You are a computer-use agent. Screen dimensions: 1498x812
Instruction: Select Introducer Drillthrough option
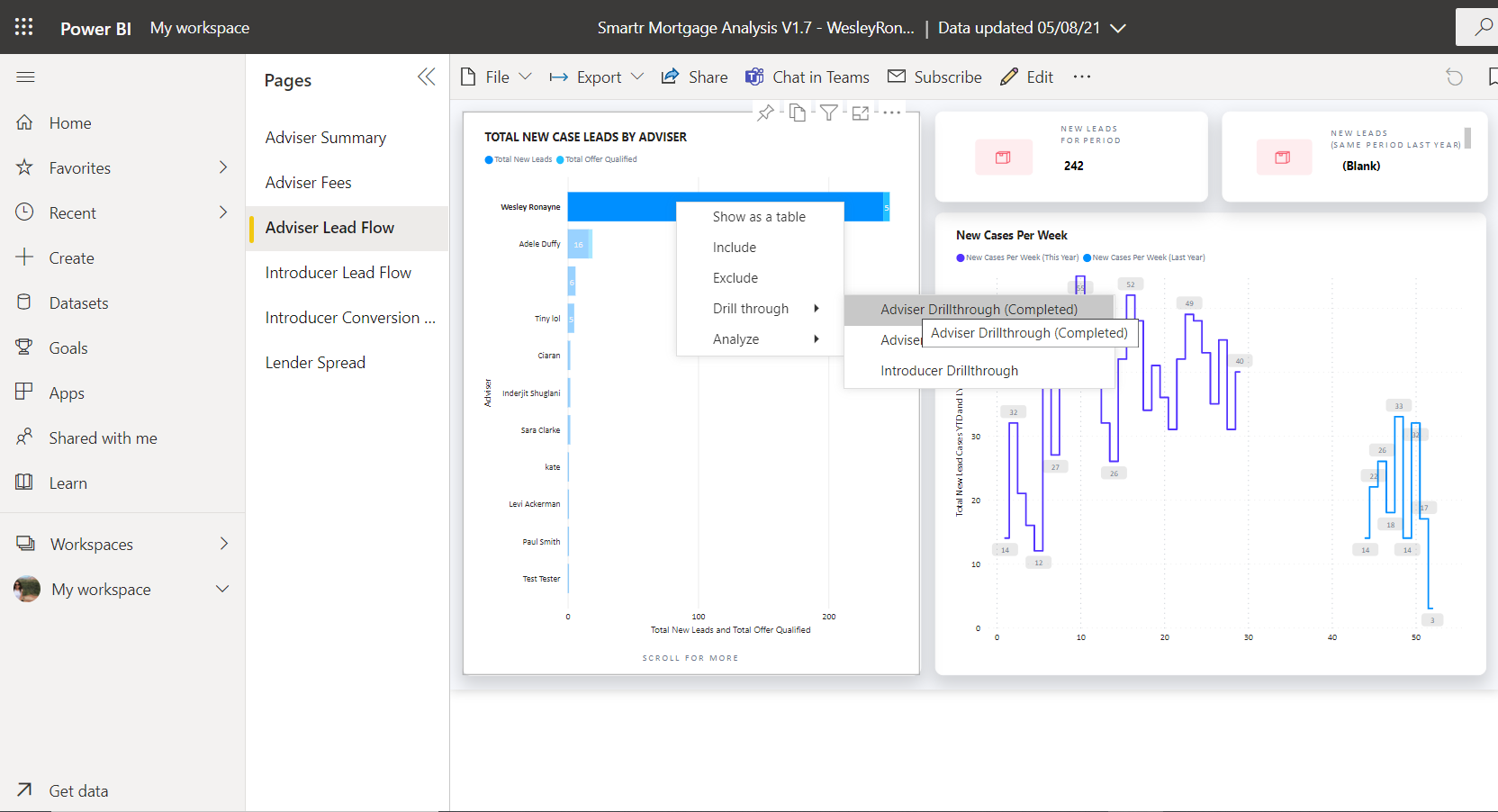point(979,371)
